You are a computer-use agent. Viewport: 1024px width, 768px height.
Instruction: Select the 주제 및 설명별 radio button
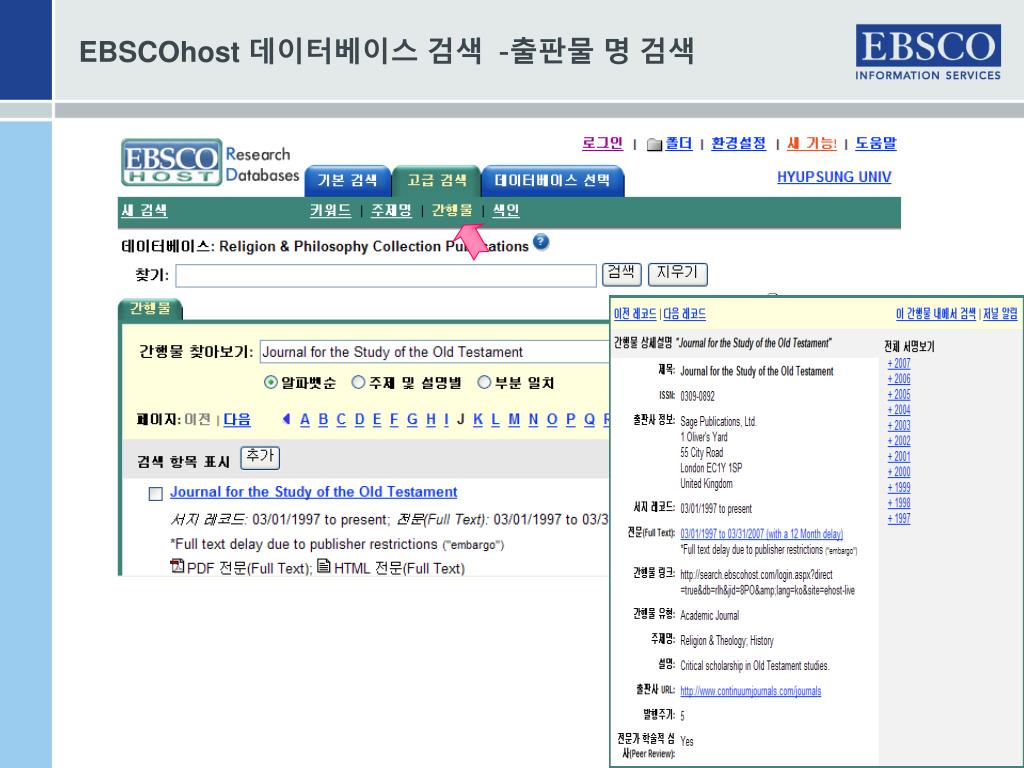pyautogui.click(x=359, y=383)
